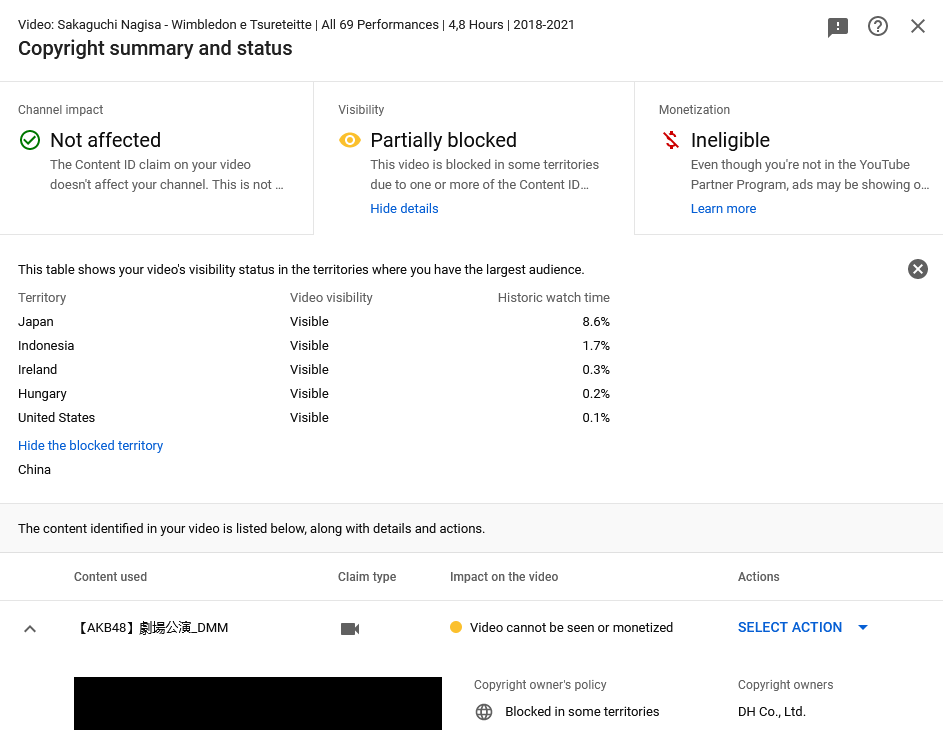Image resolution: width=943 pixels, height=730 pixels.
Task: Close the copyright summary dialog
Action: coord(918,26)
